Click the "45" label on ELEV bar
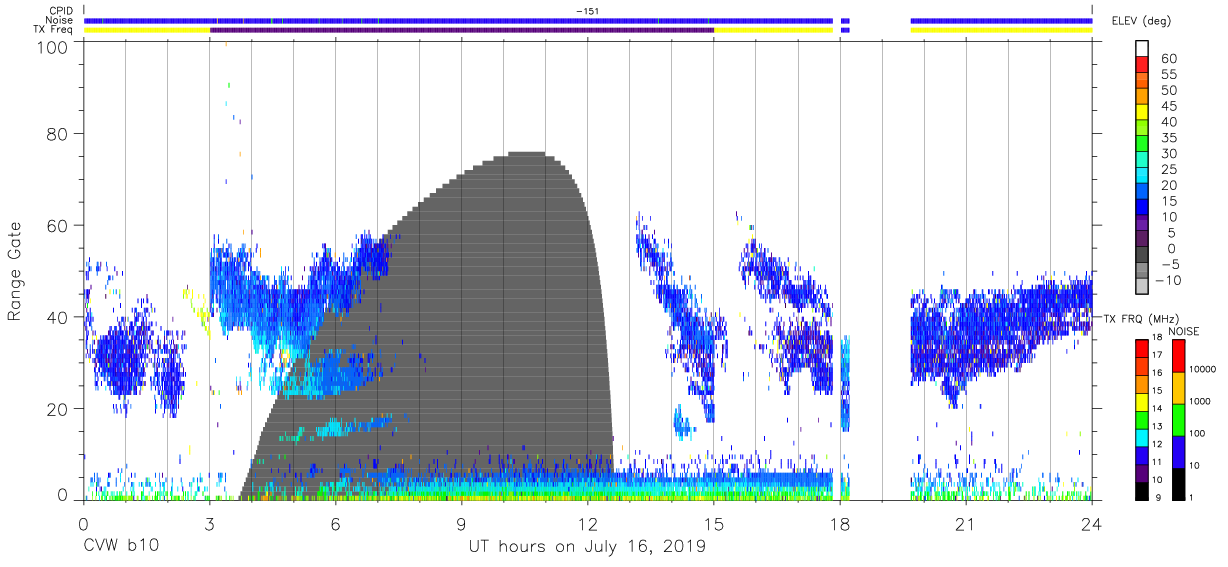This screenshot has height=567, width=1228. pos(1168,106)
